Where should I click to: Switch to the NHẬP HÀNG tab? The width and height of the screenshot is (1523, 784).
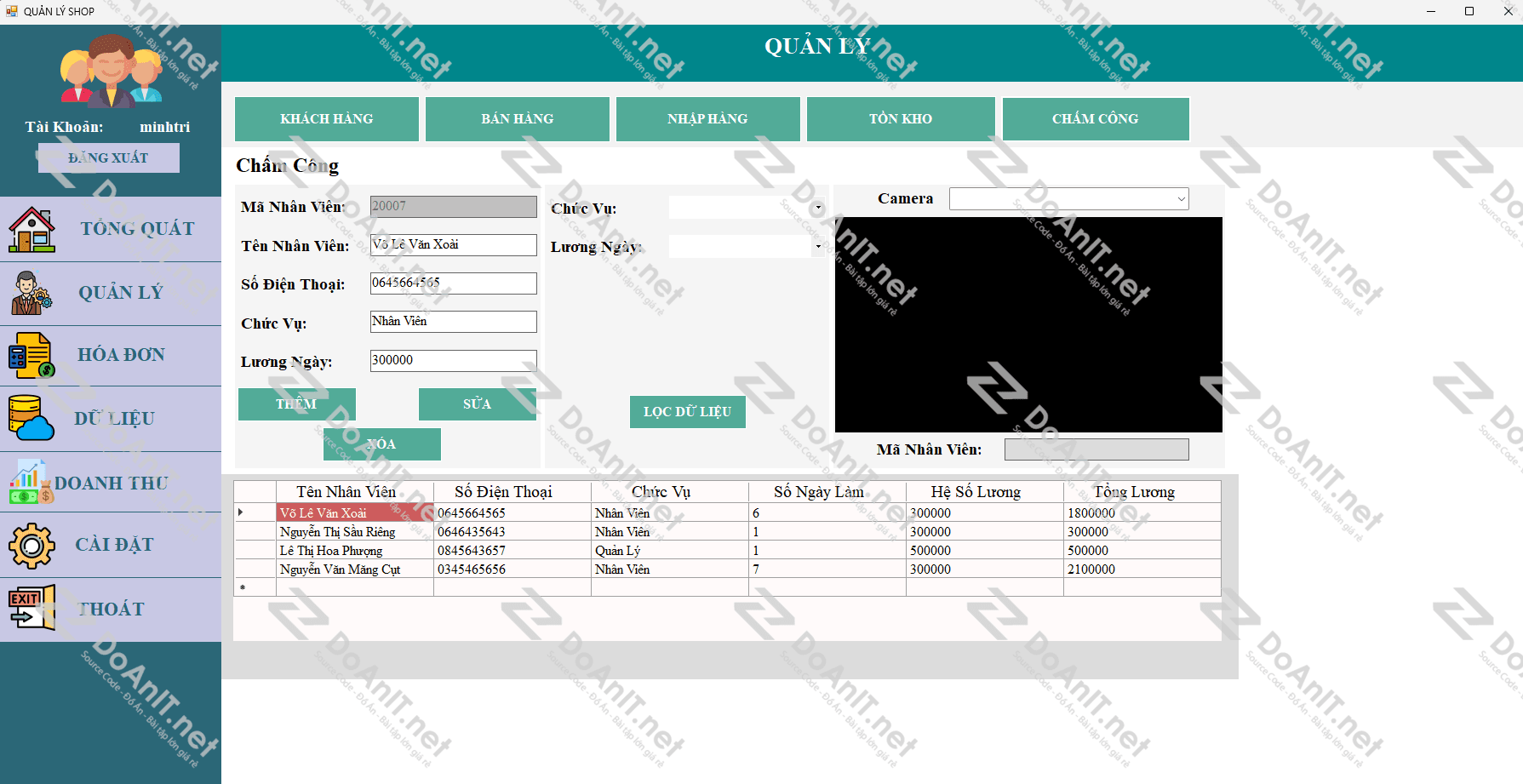[708, 119]
